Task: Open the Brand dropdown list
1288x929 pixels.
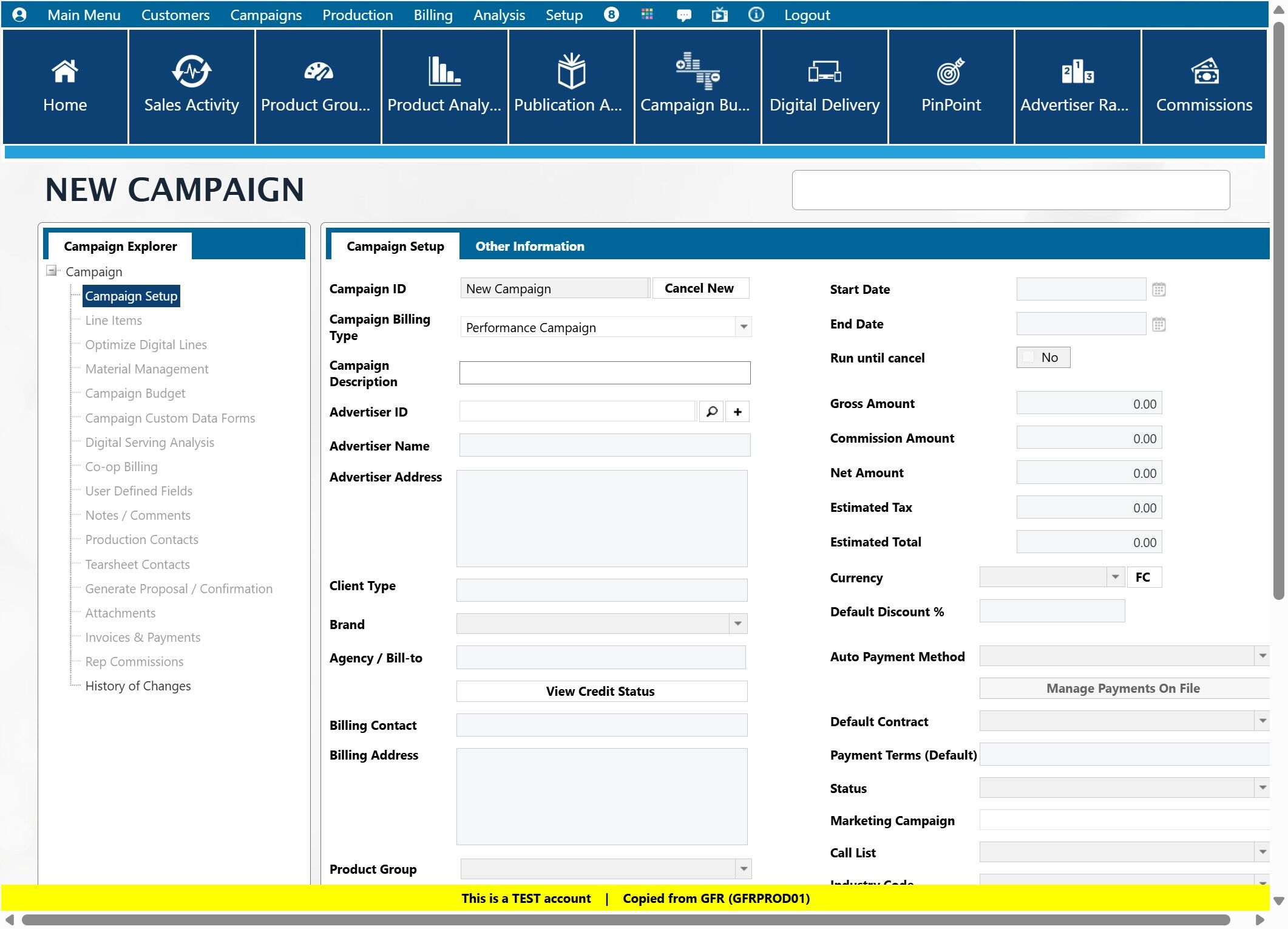Action: [x=737, y=624]
